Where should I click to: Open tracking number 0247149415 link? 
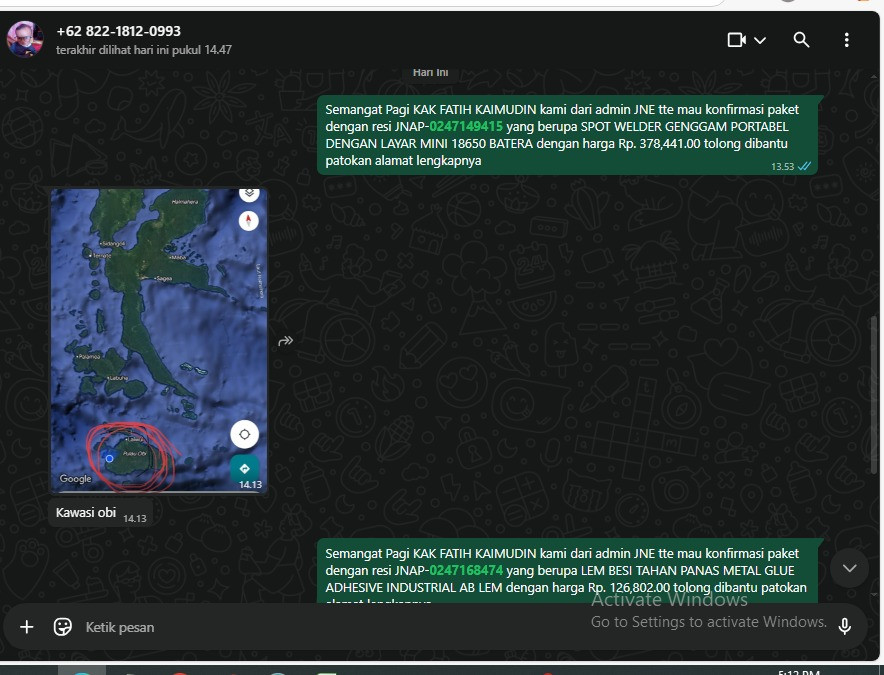point(466,126)
